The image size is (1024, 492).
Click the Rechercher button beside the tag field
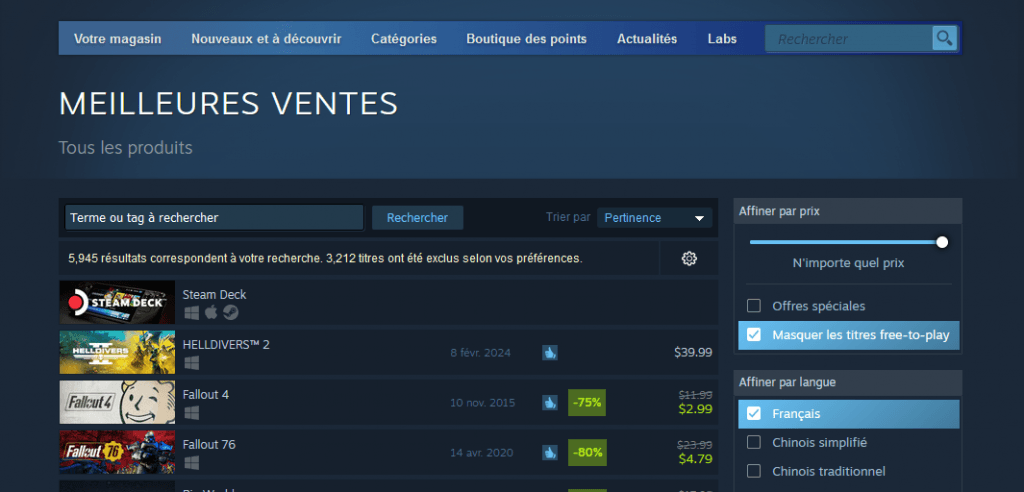pyautogui.click(x=417, y=218)
